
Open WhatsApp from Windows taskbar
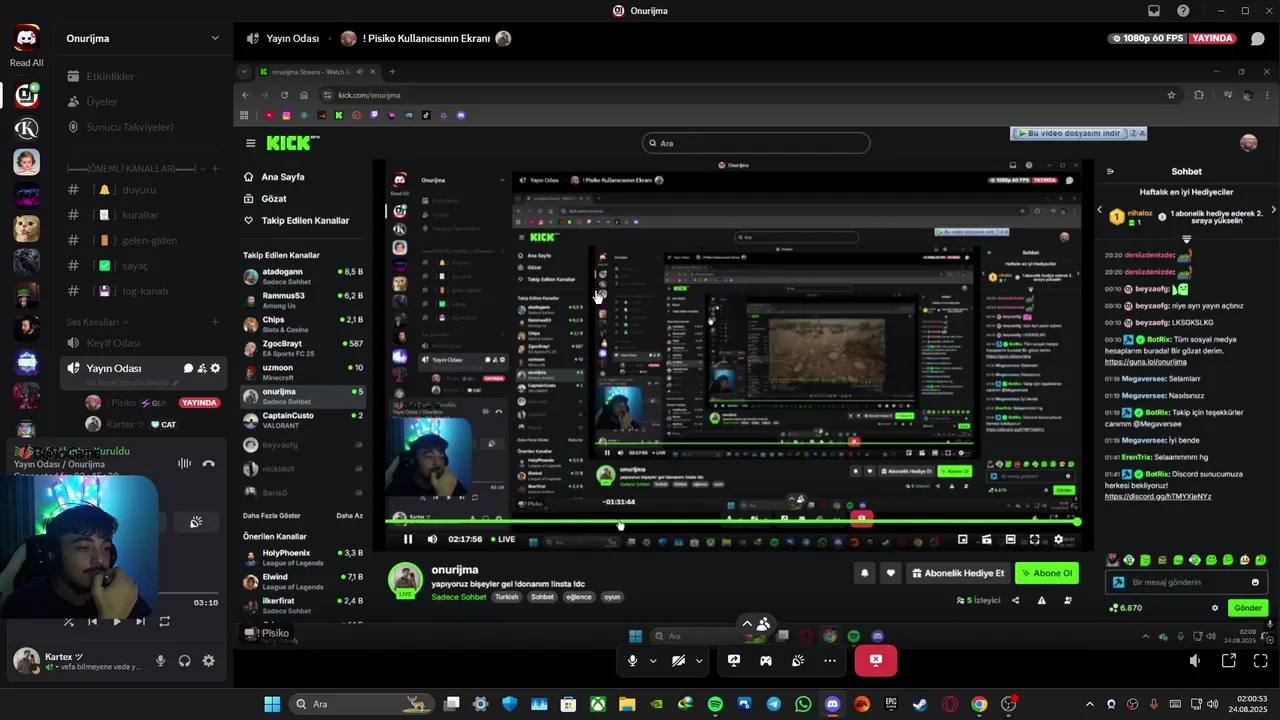803,704
